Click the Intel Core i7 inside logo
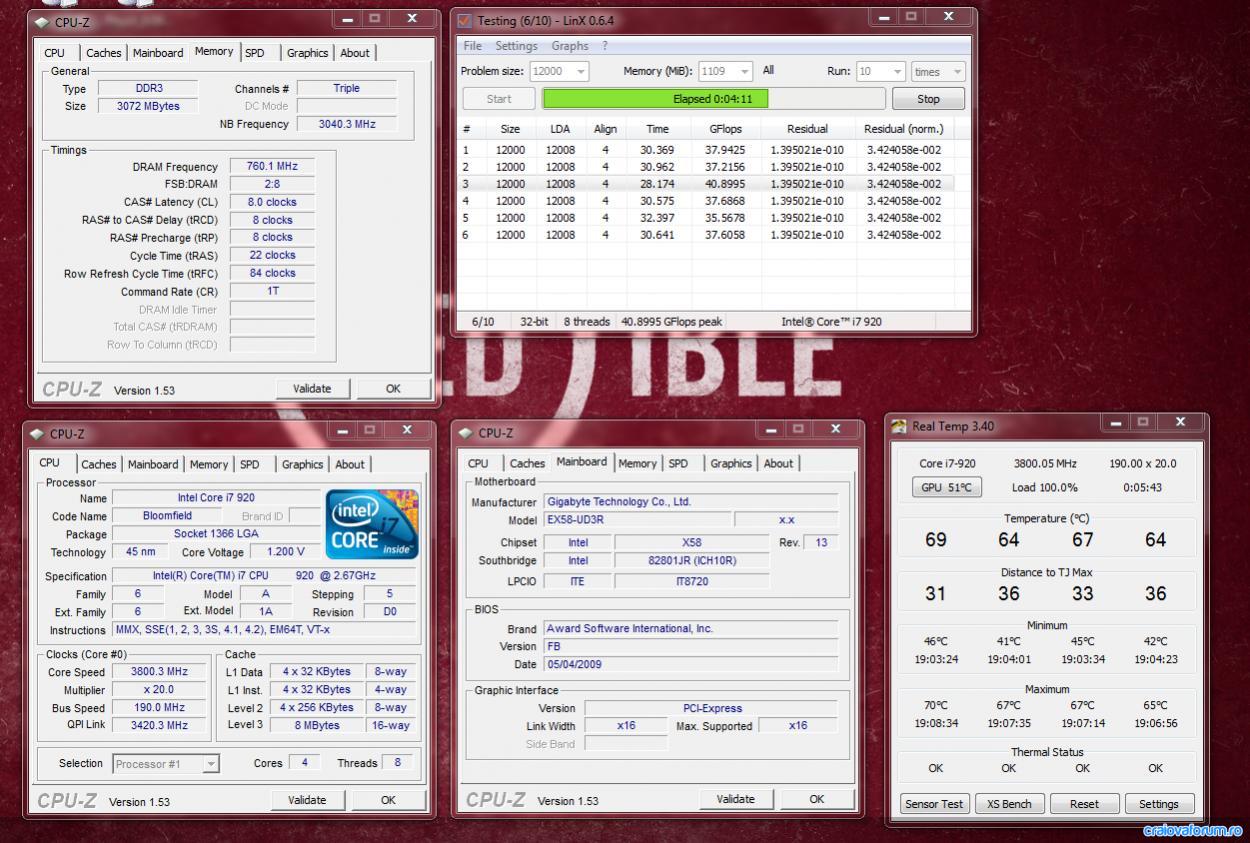1250x843 pixels. (x=372, y=524)
